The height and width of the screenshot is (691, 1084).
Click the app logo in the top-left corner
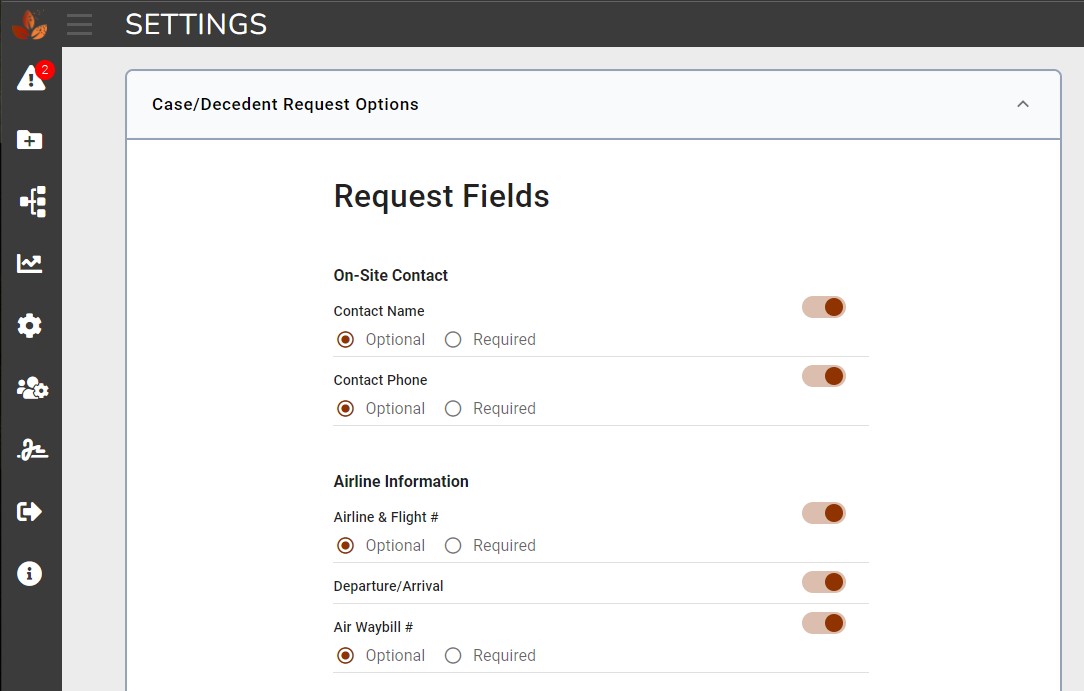click(x=28, y=24)
